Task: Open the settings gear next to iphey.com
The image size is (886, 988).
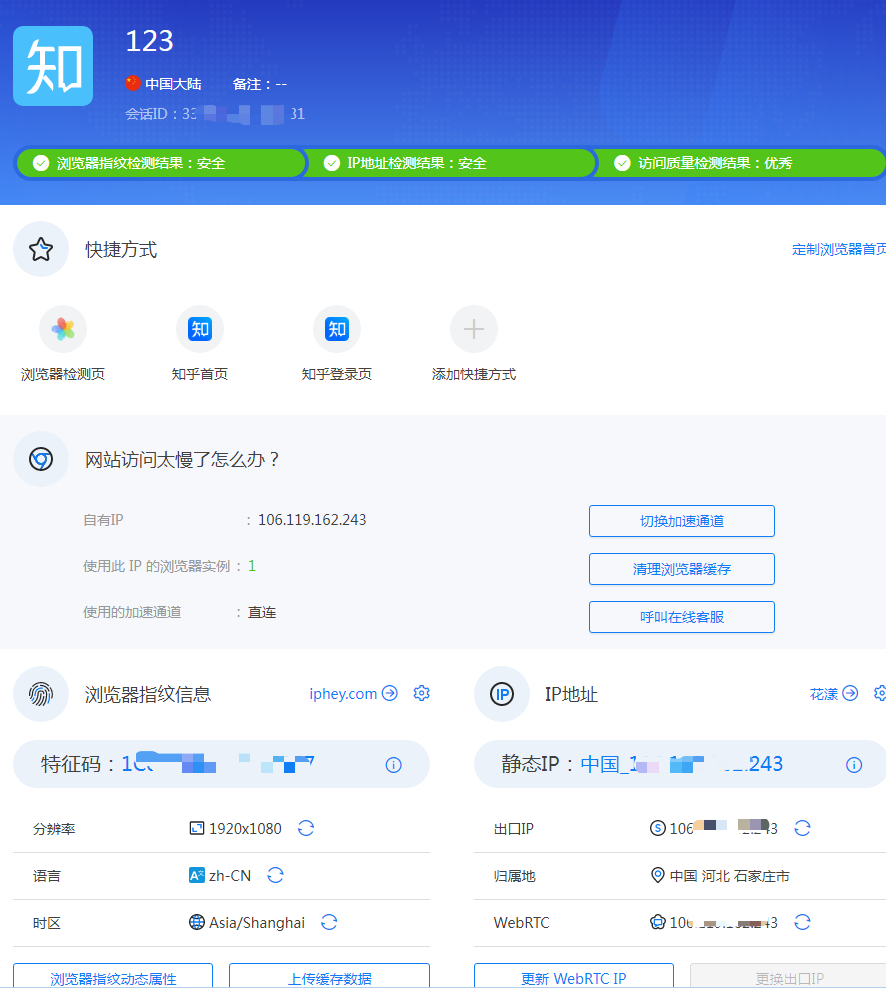Action: [421, 693]
